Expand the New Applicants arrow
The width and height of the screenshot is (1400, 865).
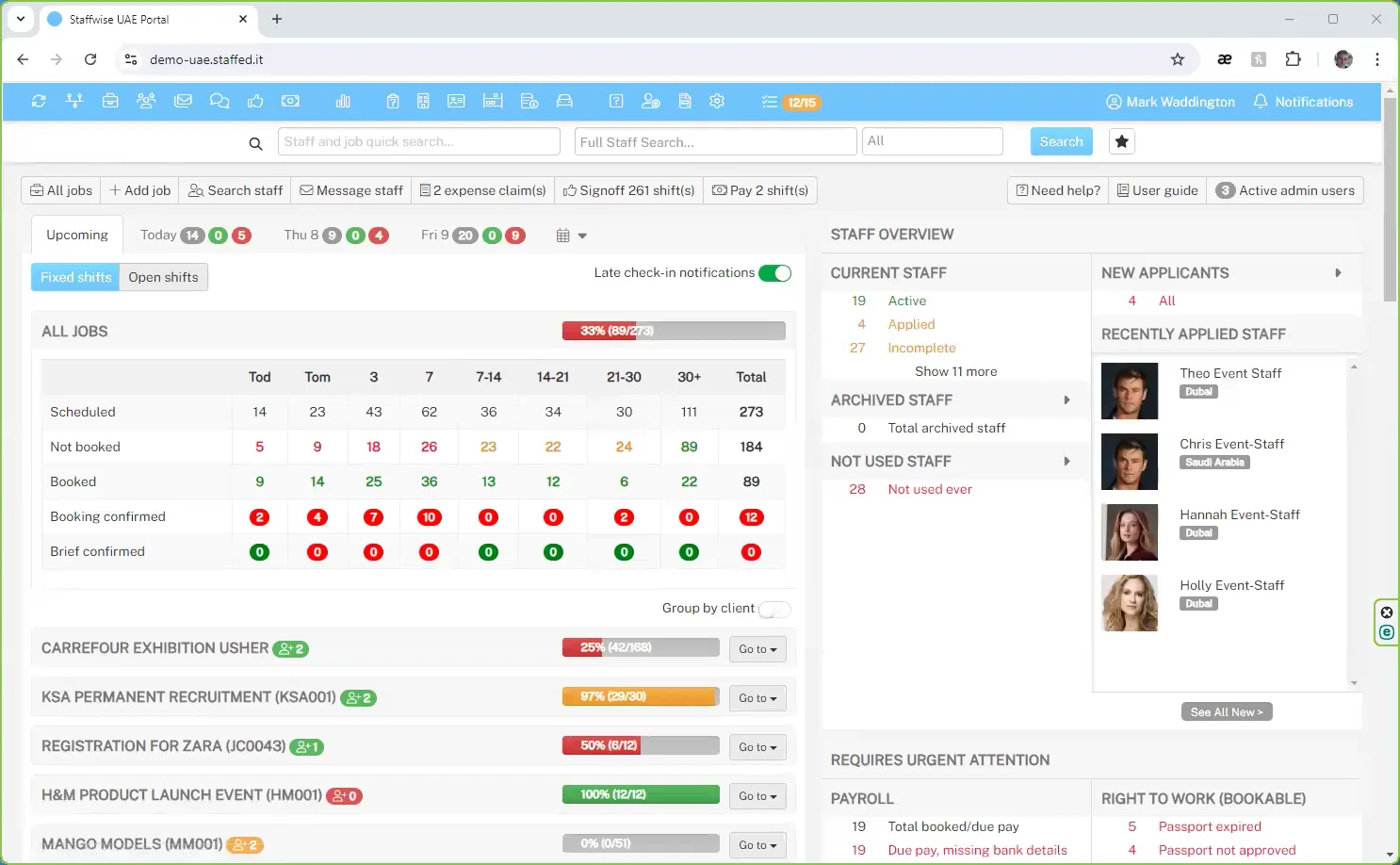pos(1338,273)
